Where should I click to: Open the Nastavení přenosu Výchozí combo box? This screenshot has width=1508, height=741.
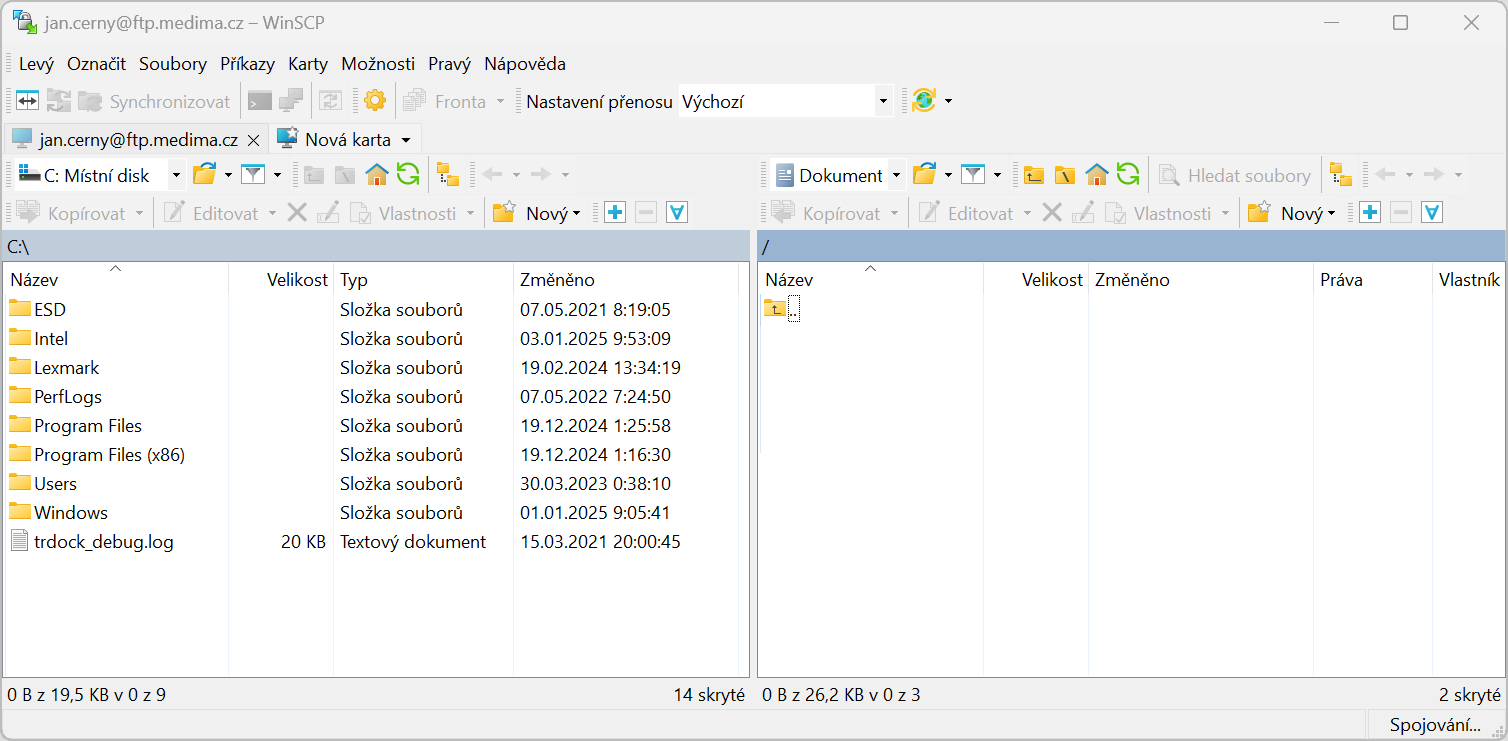(785, 101)
